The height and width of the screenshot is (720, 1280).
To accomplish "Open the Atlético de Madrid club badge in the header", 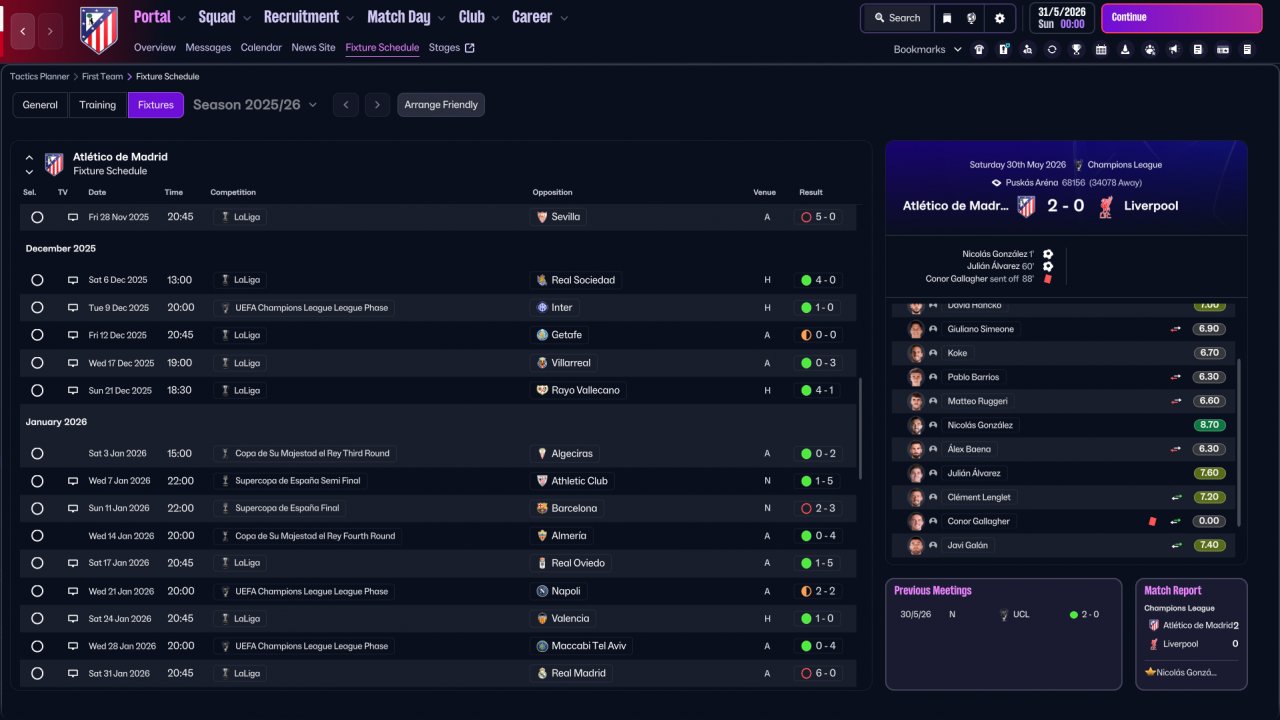I will [x=98, y=30].
